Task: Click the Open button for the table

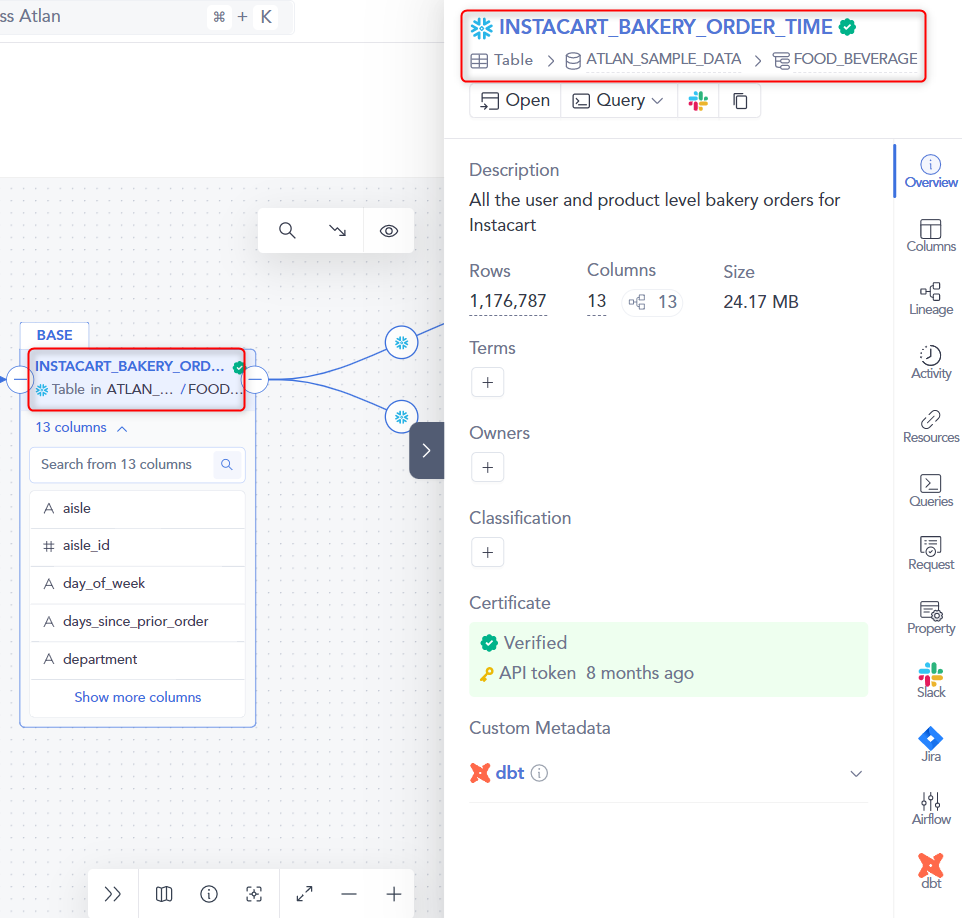Action: [x=514, y=100]
